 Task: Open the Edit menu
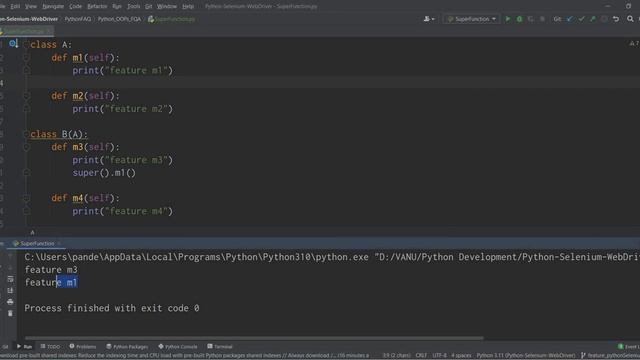point(15,6)
